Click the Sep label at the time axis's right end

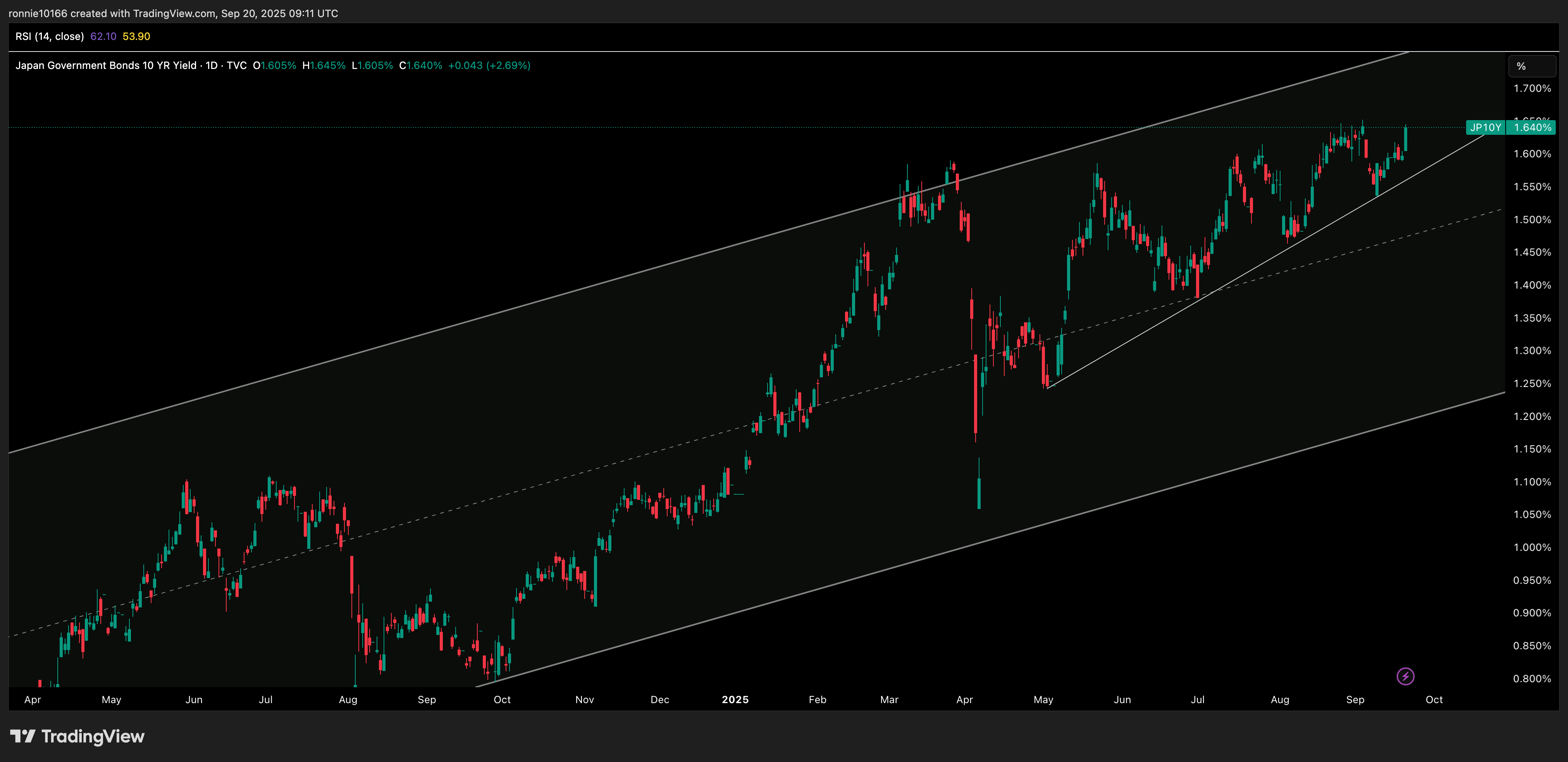click(1355, 699)
